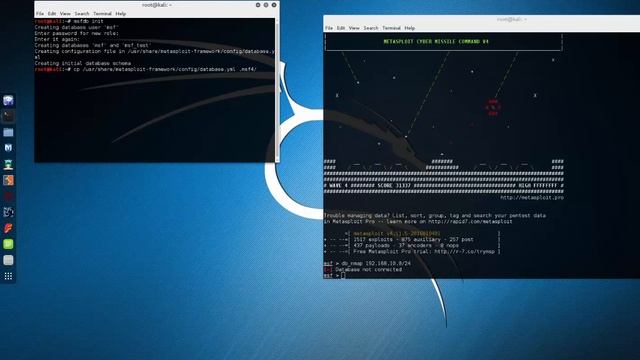
Task: Click the 'WAVE 4' score line
Action: point(444,186)
